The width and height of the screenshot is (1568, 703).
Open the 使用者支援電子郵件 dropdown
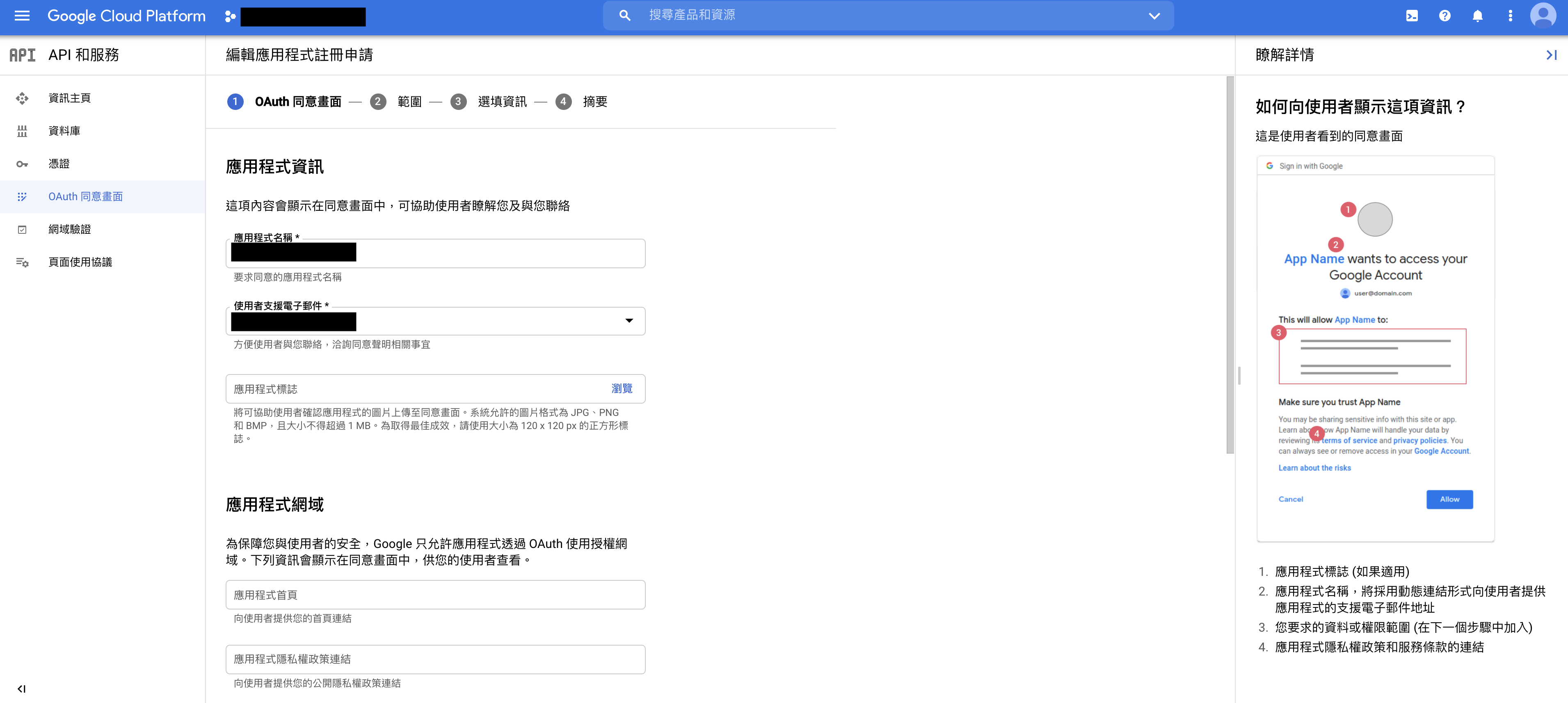[435, 321]
